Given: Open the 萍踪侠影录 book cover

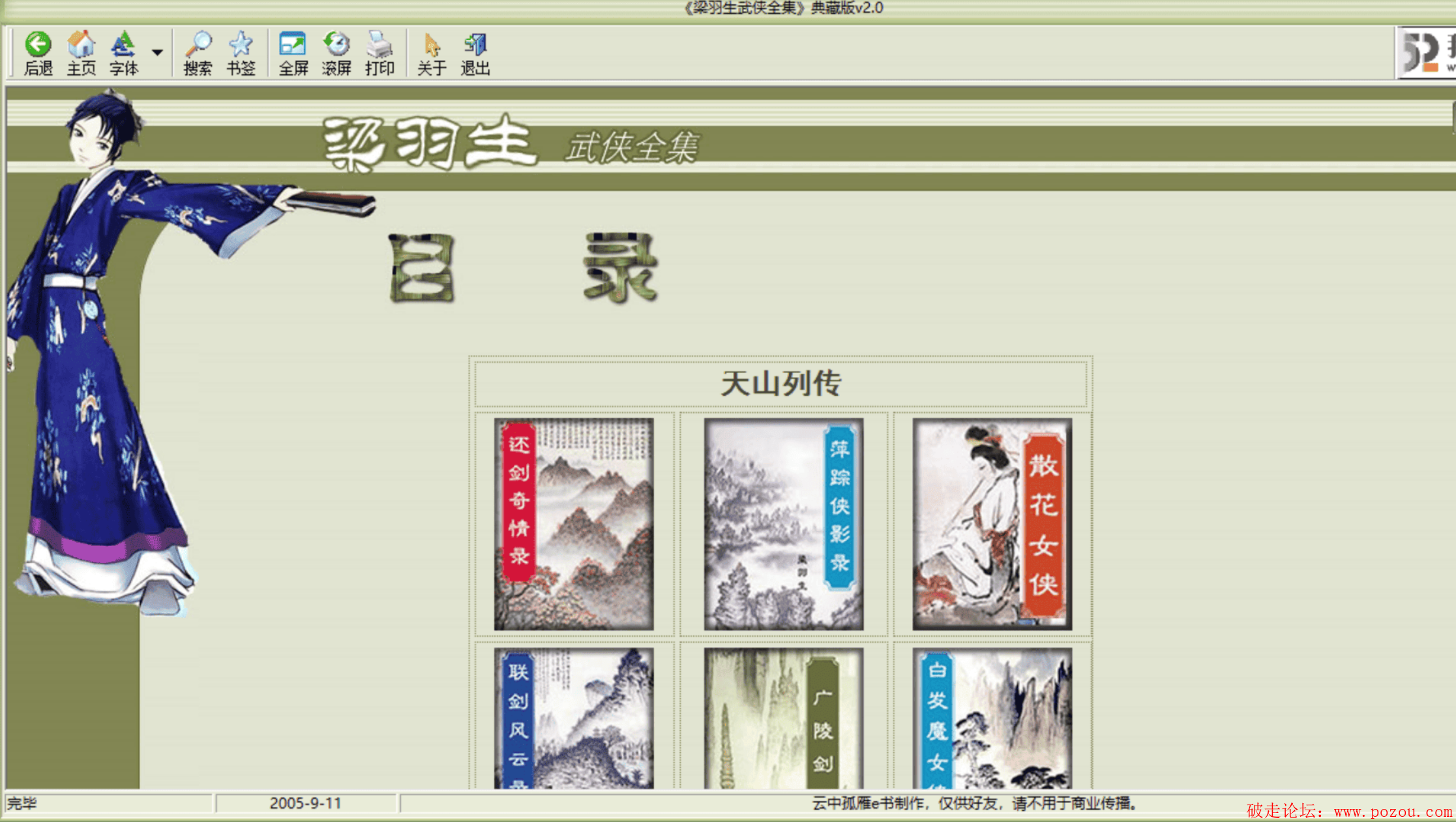Looking at the screenshot, I should pyautogui.click(x=784, y=525).
